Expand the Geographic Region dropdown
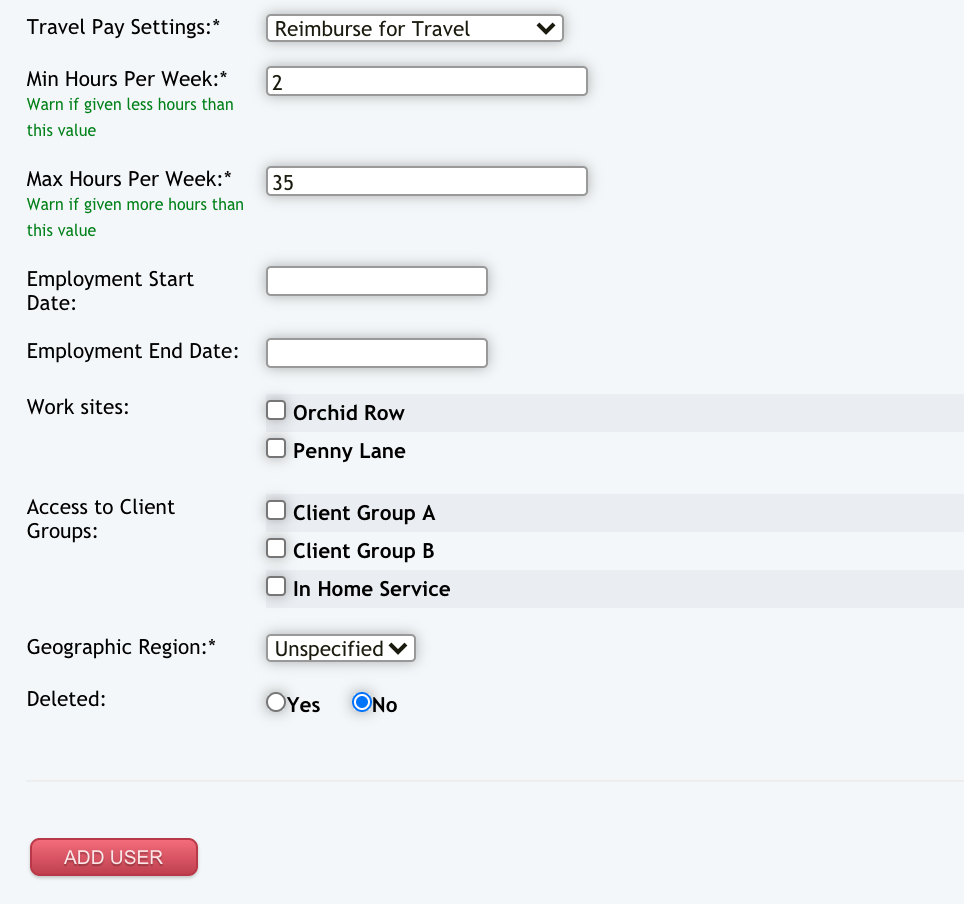 340,649
